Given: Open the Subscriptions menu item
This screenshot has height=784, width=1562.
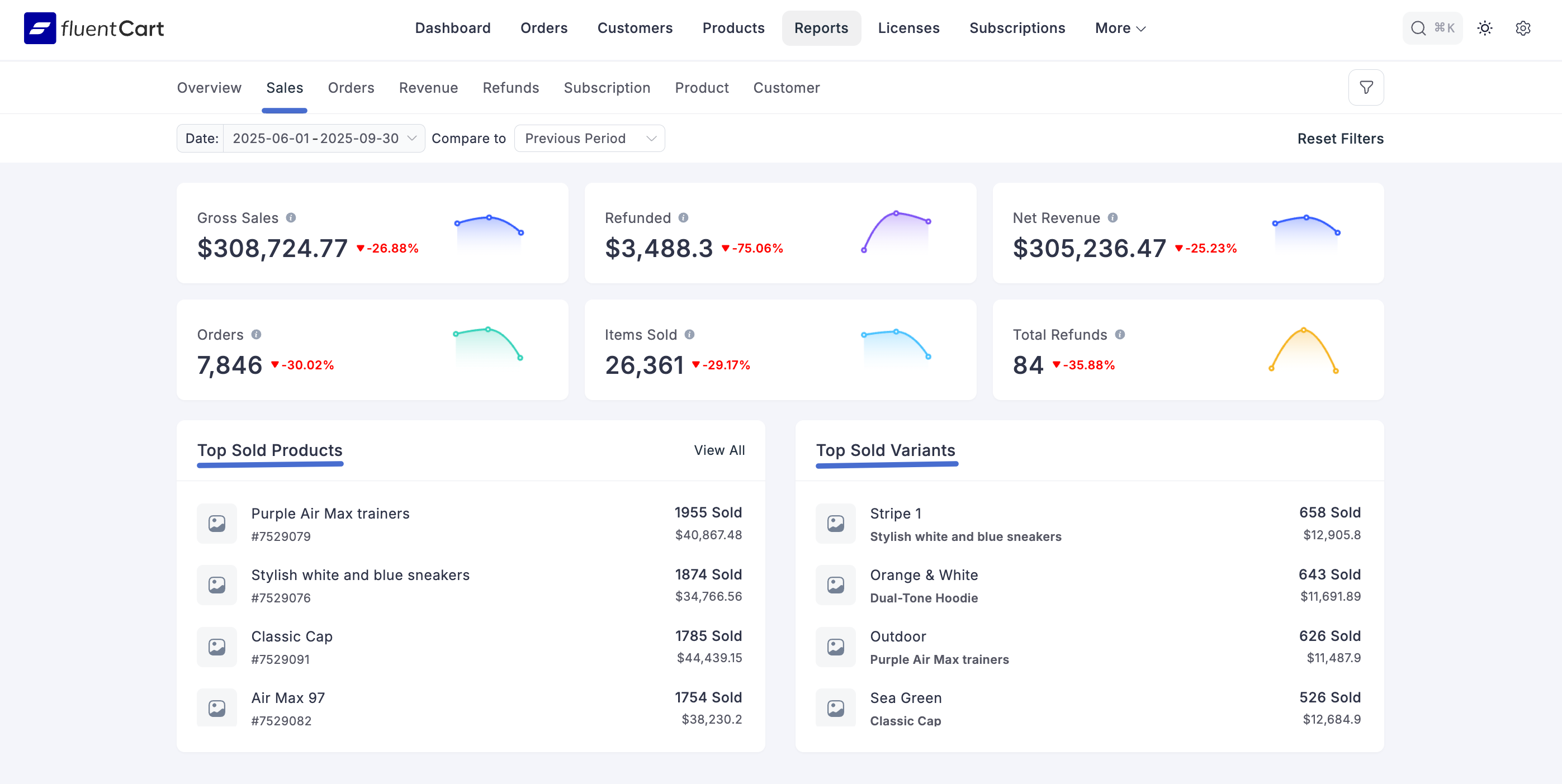Looking at the screenshot, I should click(x=1017, y=28).
